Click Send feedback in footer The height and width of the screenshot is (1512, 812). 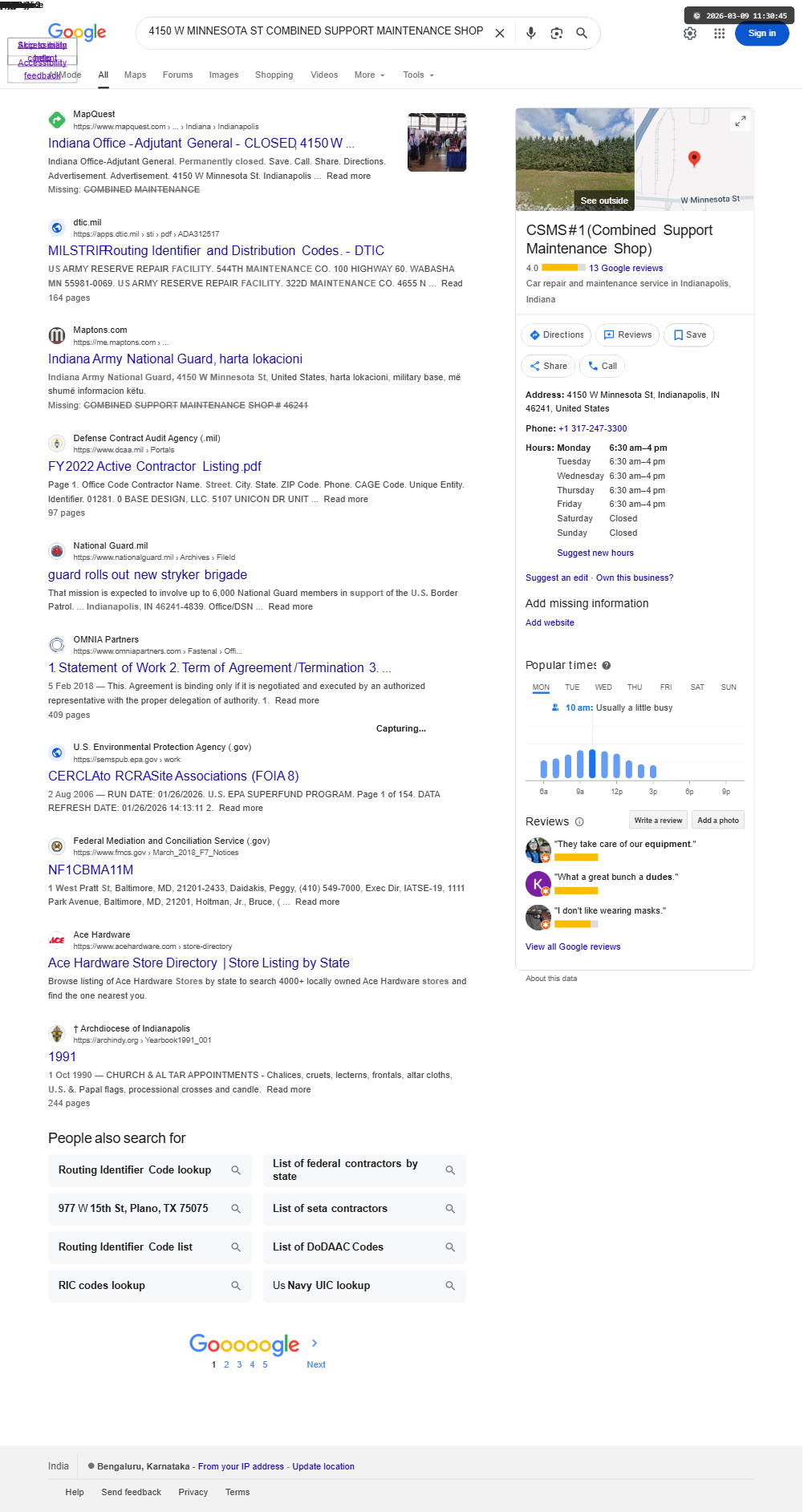131,1492
